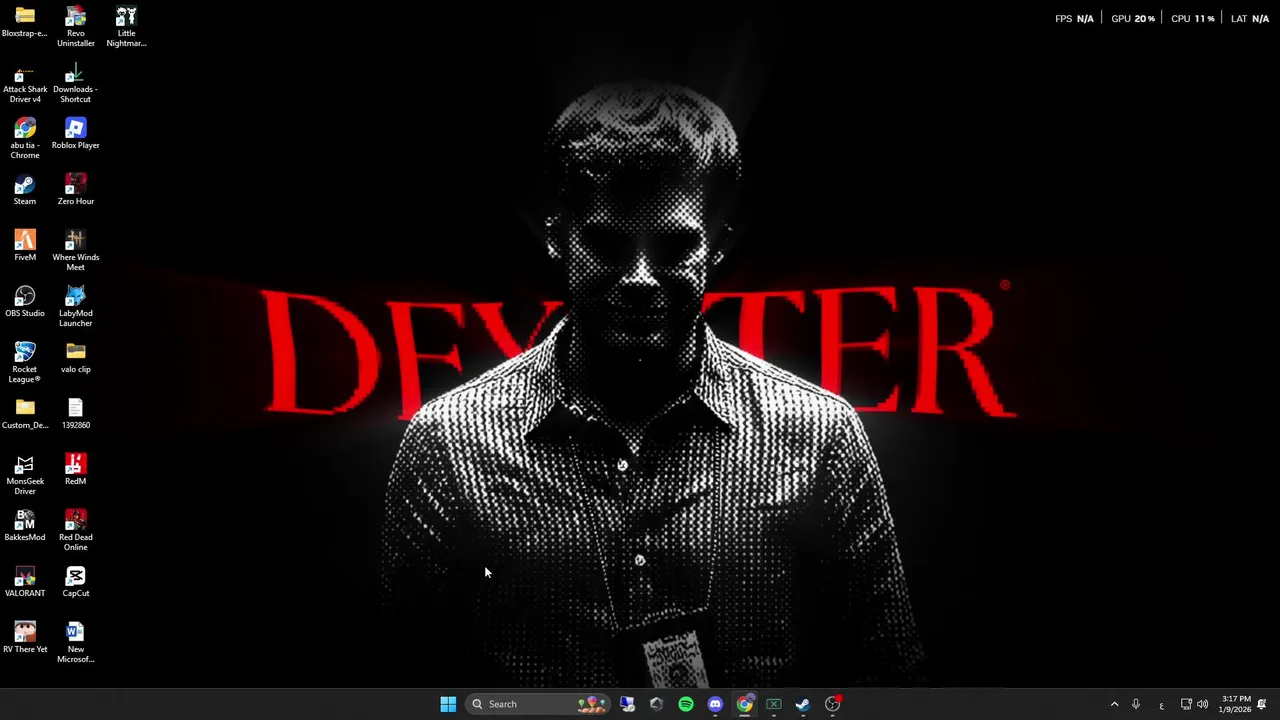The width and height of the screenshot is (1280, 720).
Task: Open Discord from the taskbar
Action: point(715,704)
